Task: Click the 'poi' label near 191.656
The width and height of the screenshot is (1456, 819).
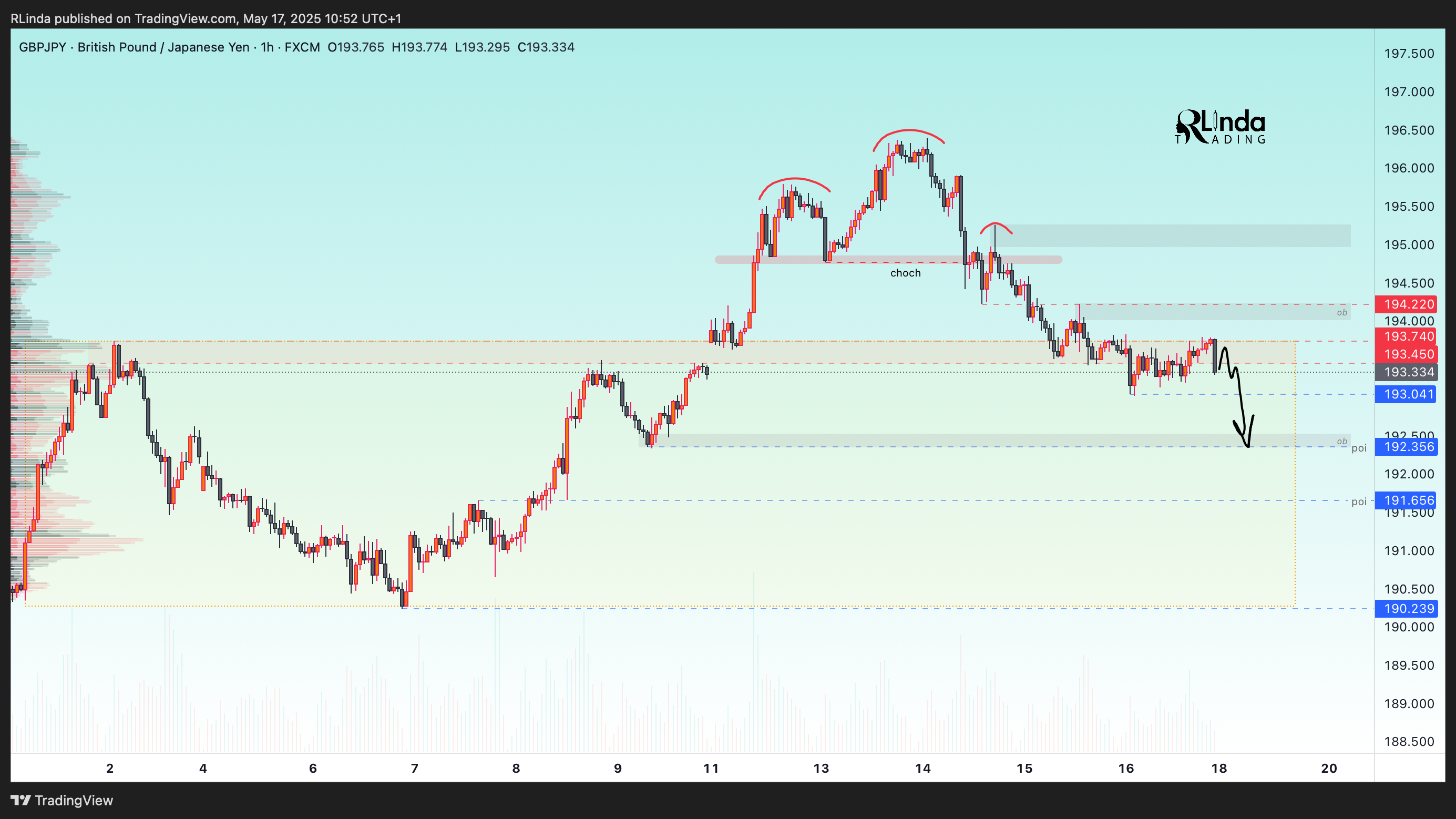Action: 1359,502
